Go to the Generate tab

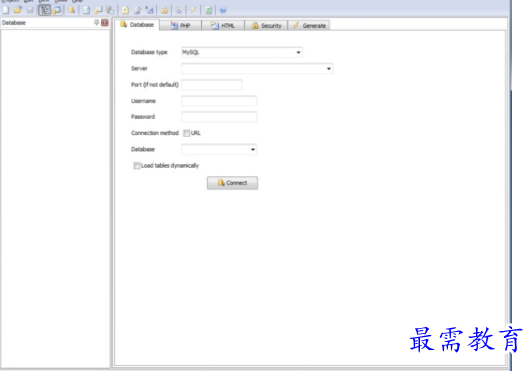click(309, 25)
